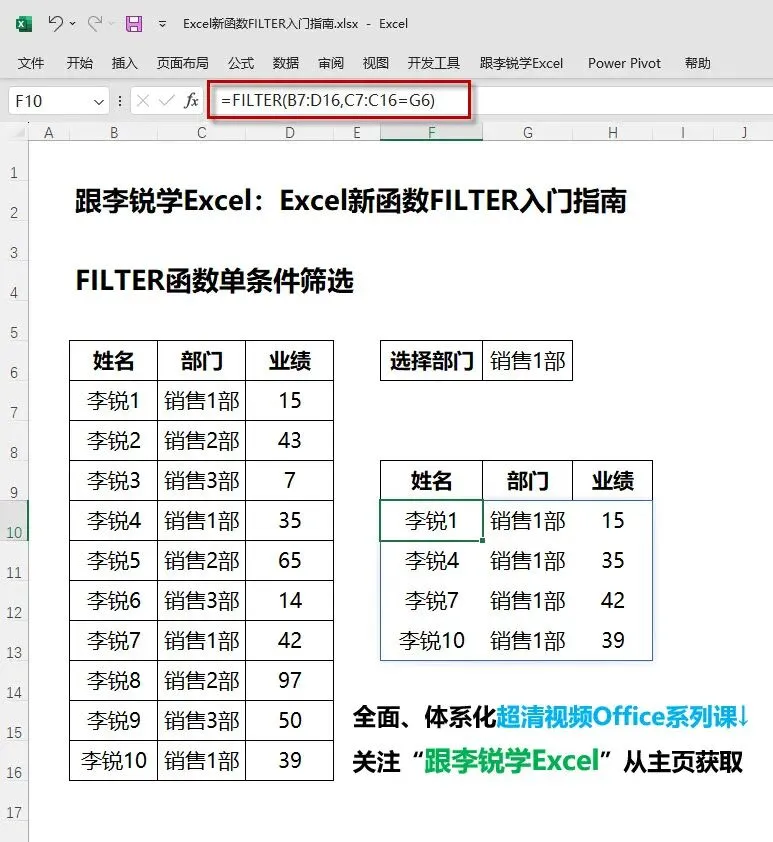Open the Power Pivot tab
773x842 pixels.
624,63
